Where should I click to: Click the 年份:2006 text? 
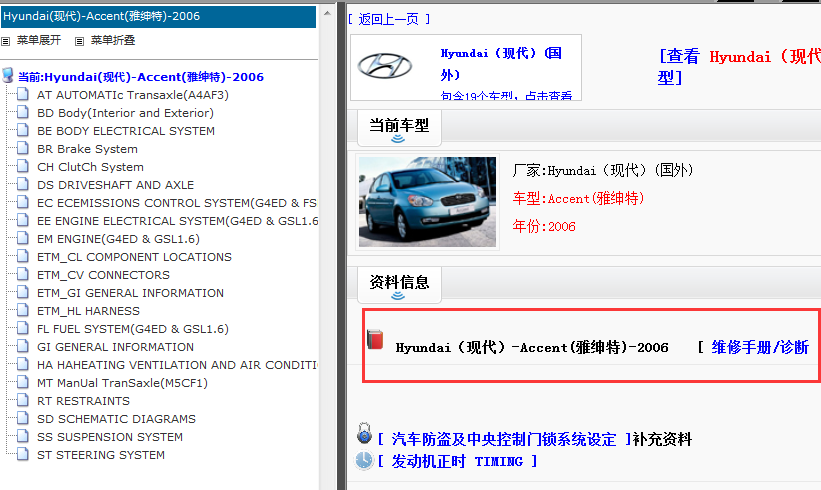[x=543, y=226]
